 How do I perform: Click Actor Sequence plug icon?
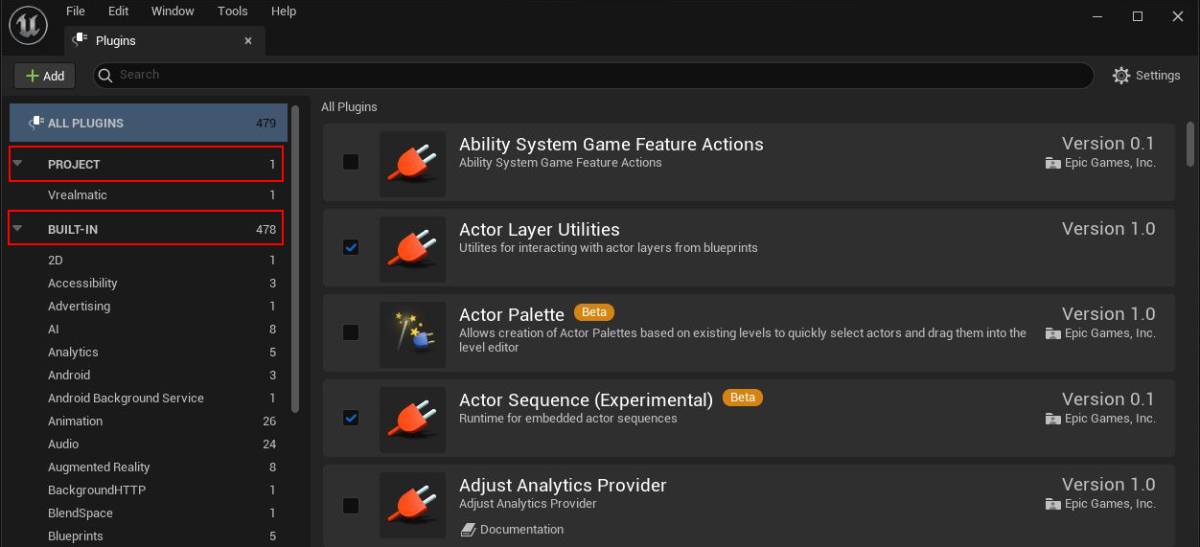tap(412, 418)
